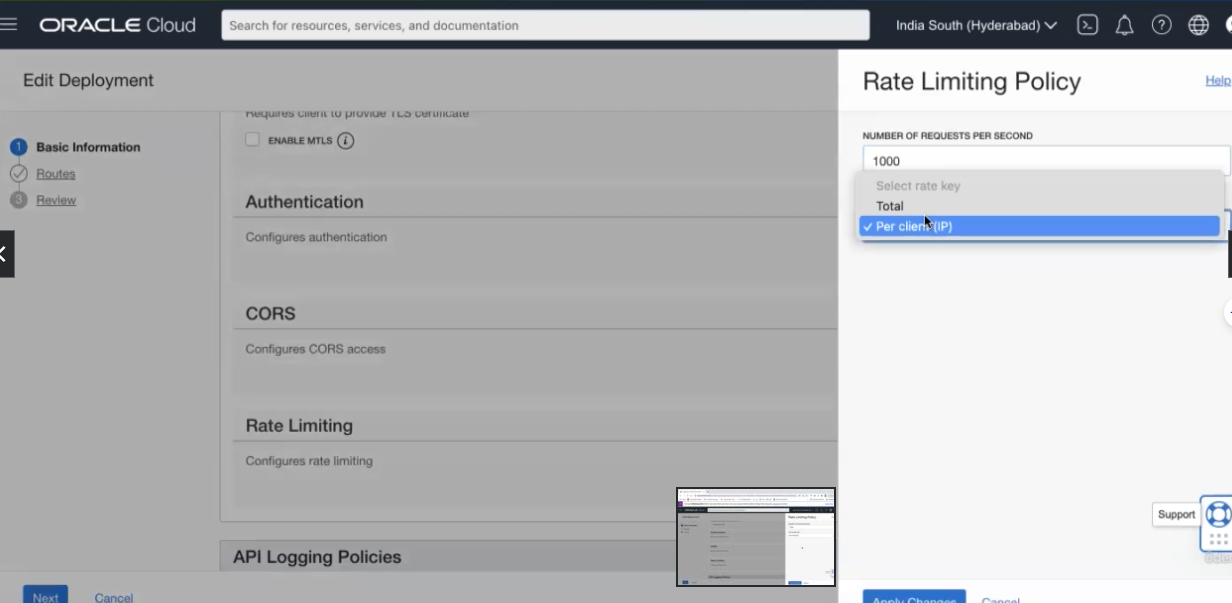Image resolution: width=1232 pixels, height=603 pixels.
Task: Open the Help link in the policy panel
Action: (1217, 80)
